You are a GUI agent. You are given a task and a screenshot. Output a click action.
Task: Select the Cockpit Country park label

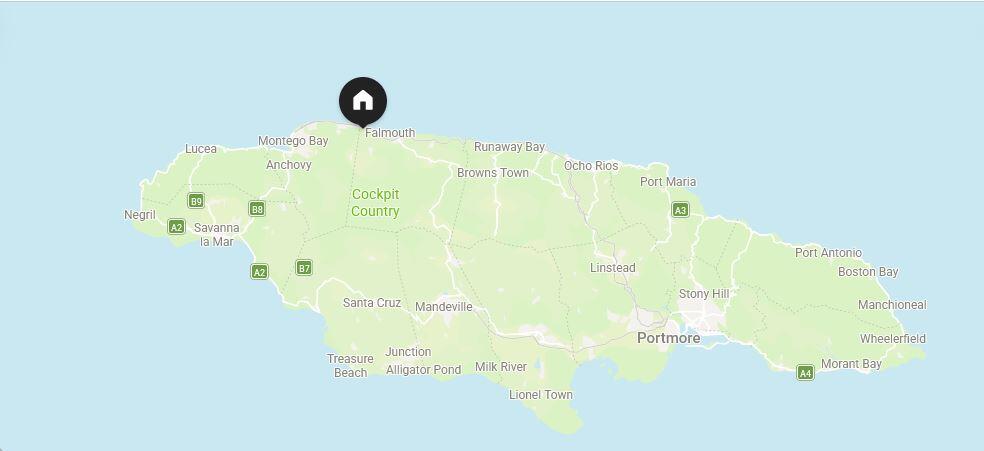(x=375, y=203)
